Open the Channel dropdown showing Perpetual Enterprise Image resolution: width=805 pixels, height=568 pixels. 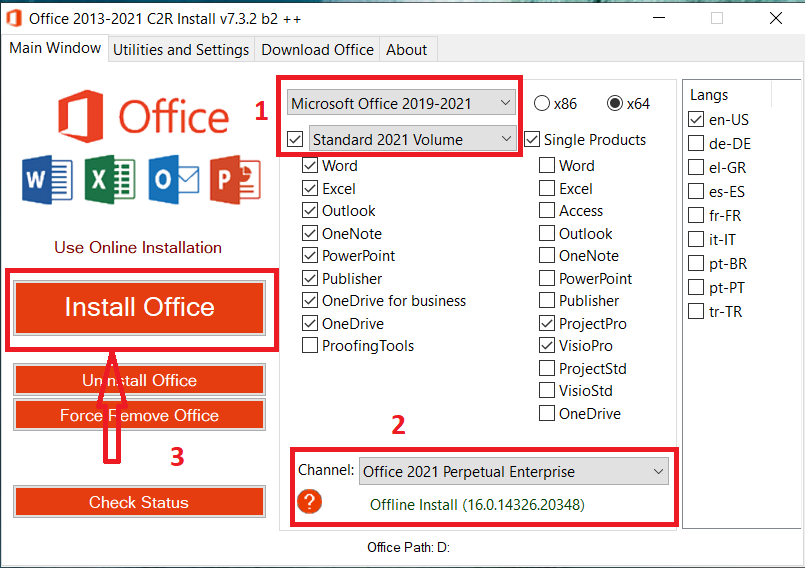(513, 471)
